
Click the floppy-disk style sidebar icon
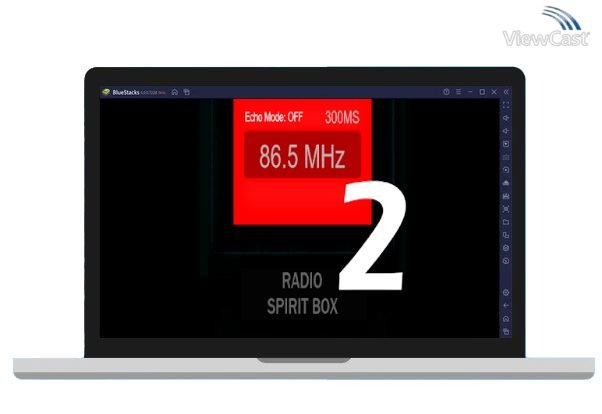(506, 196)
